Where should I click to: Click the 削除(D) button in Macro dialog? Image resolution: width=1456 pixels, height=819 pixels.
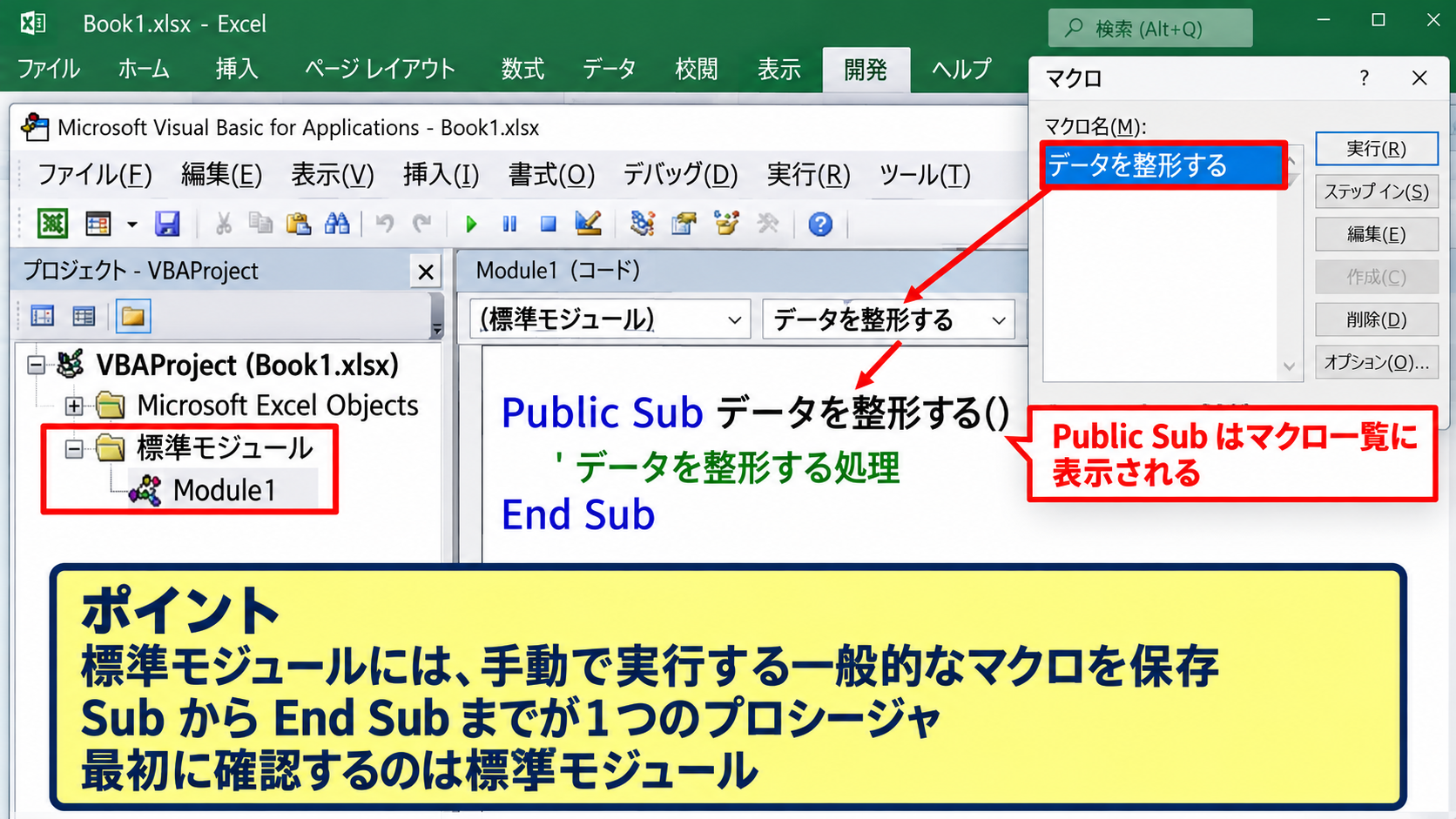pyautogui.click(x=1376, y=319)
